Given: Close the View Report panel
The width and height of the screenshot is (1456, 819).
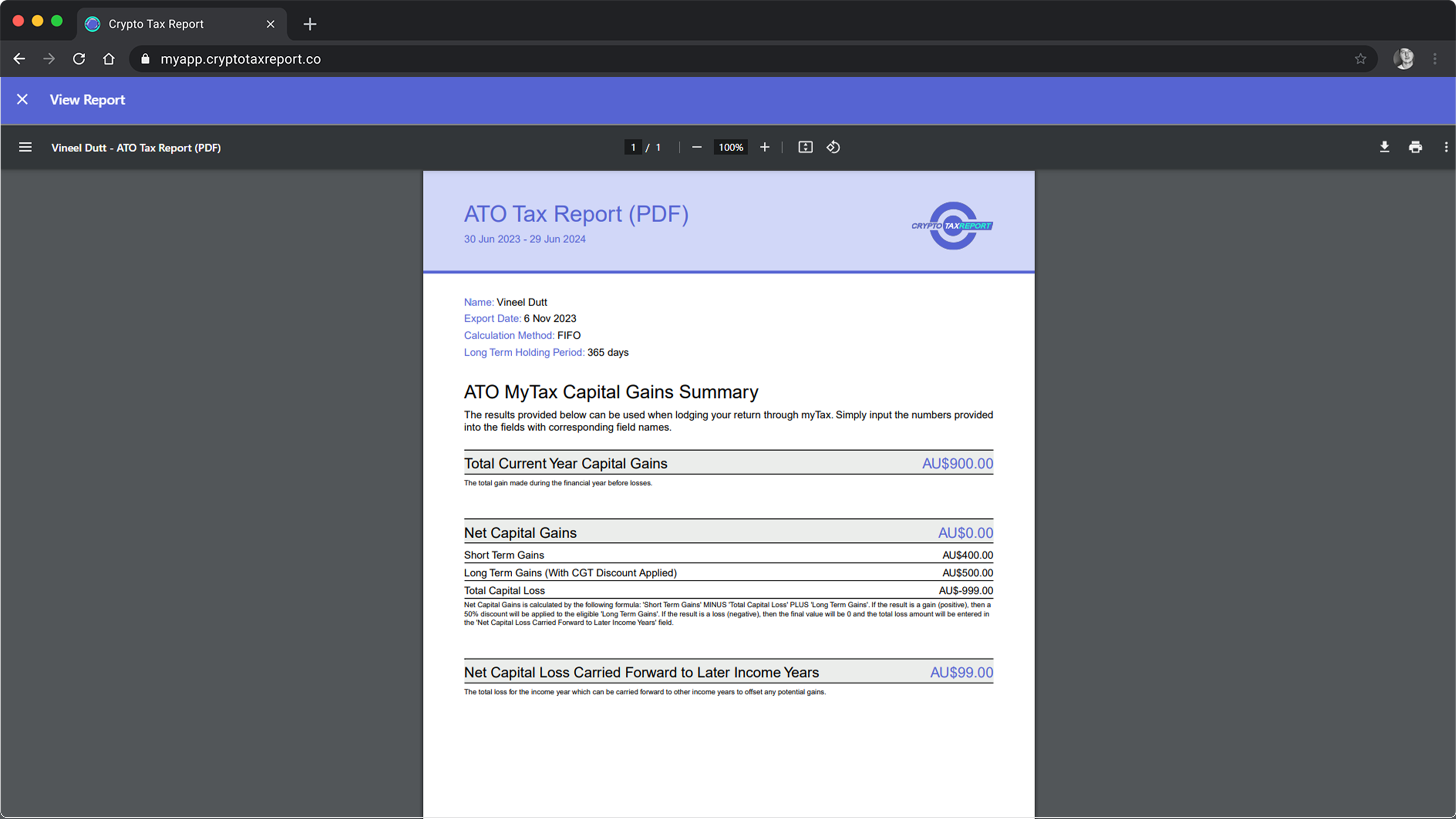Looking at the screenshot, I should point(22,100).
